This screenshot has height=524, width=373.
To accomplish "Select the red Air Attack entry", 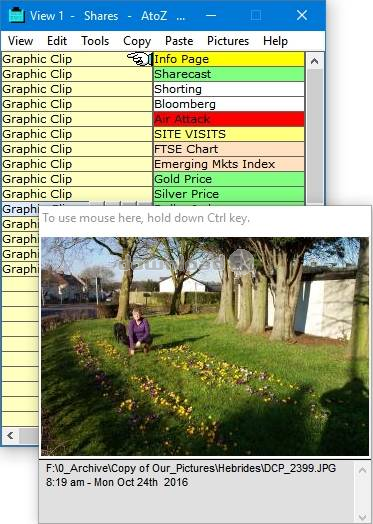I will [x=229, y=119].
